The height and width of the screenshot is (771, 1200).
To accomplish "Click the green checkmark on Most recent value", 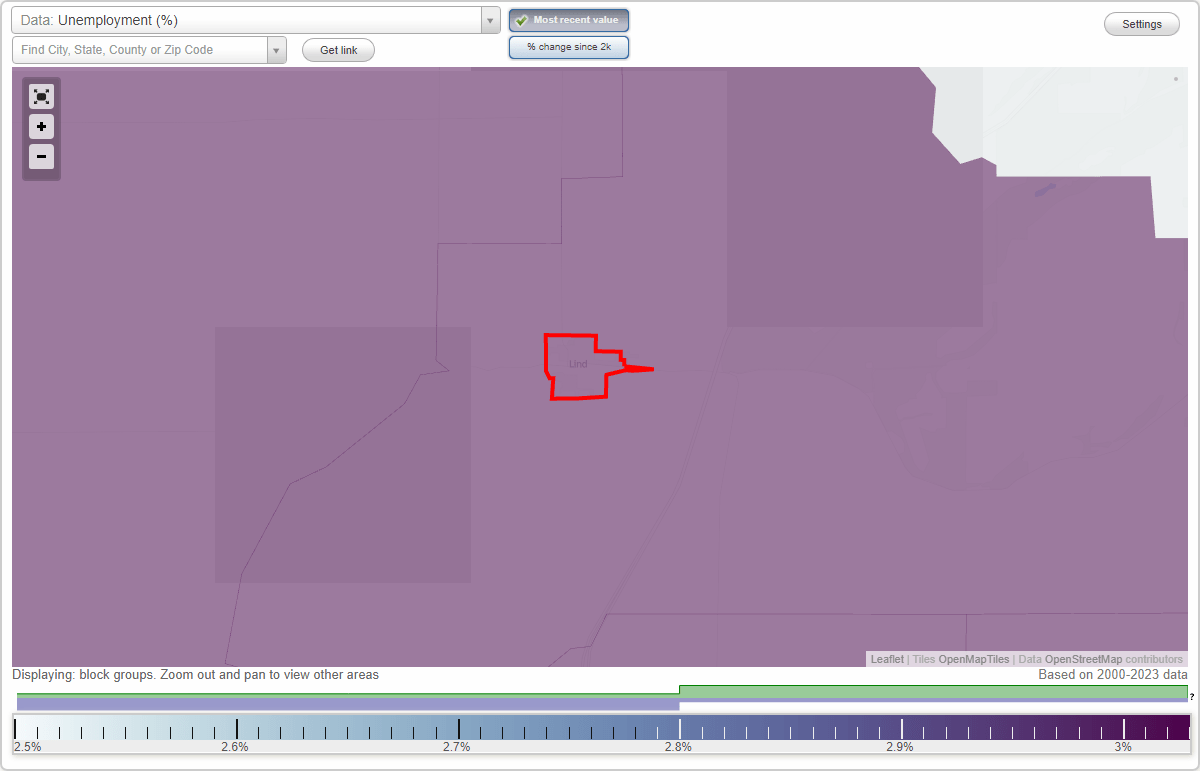I will 520,20.
